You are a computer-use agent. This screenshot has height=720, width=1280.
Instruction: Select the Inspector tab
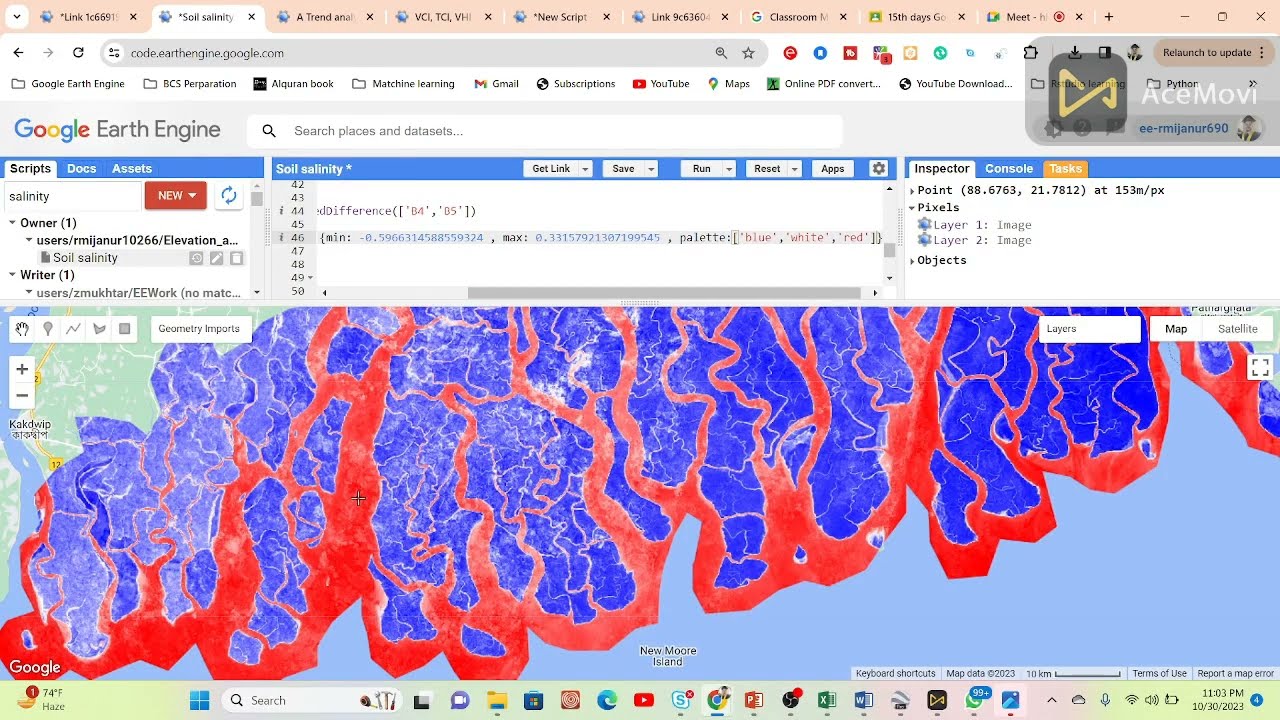(941, 169)
